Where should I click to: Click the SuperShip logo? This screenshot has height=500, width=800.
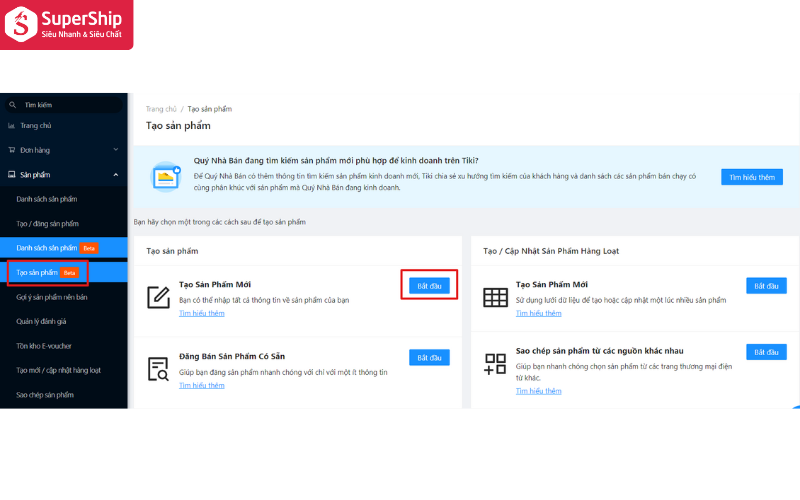66,25
